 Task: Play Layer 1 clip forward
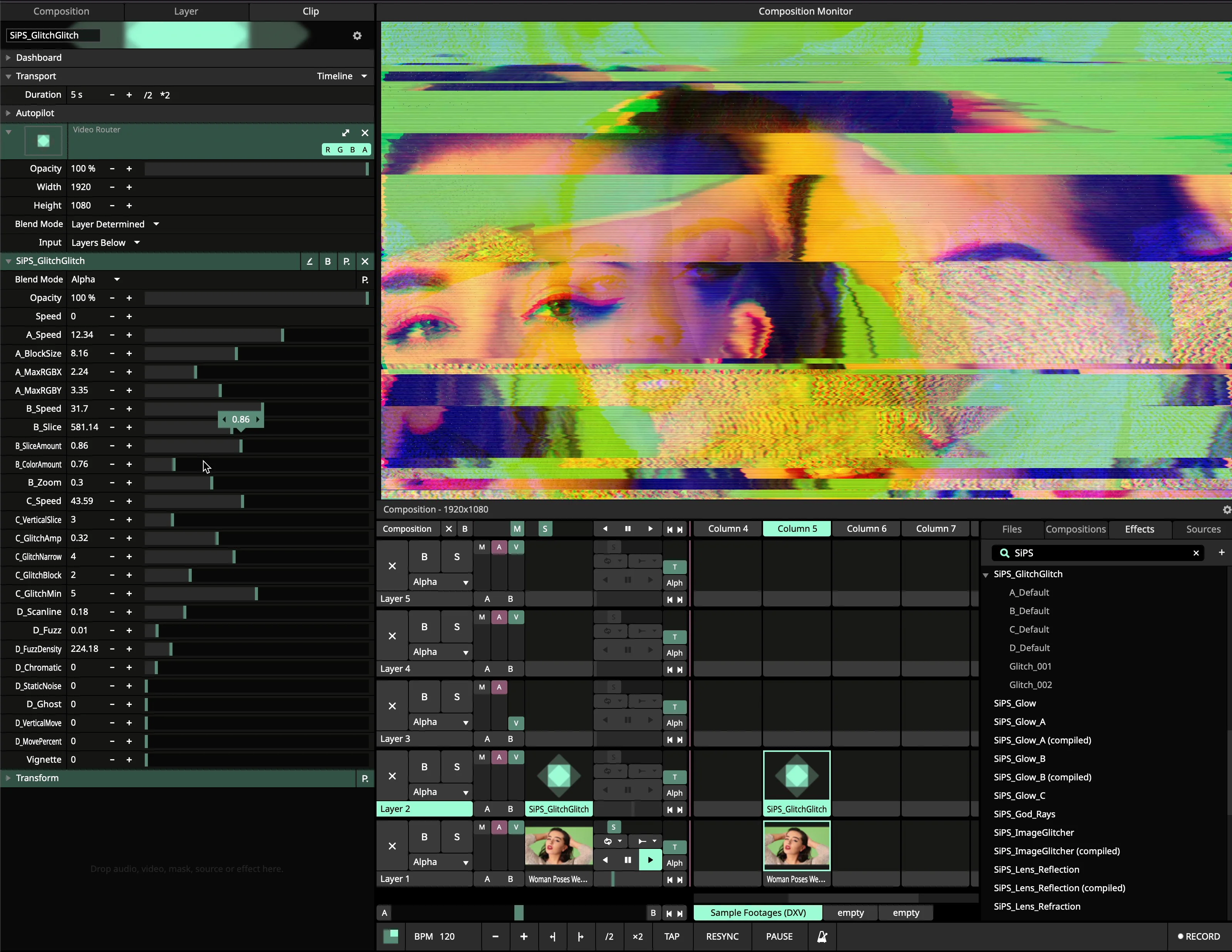coord(650,860)
